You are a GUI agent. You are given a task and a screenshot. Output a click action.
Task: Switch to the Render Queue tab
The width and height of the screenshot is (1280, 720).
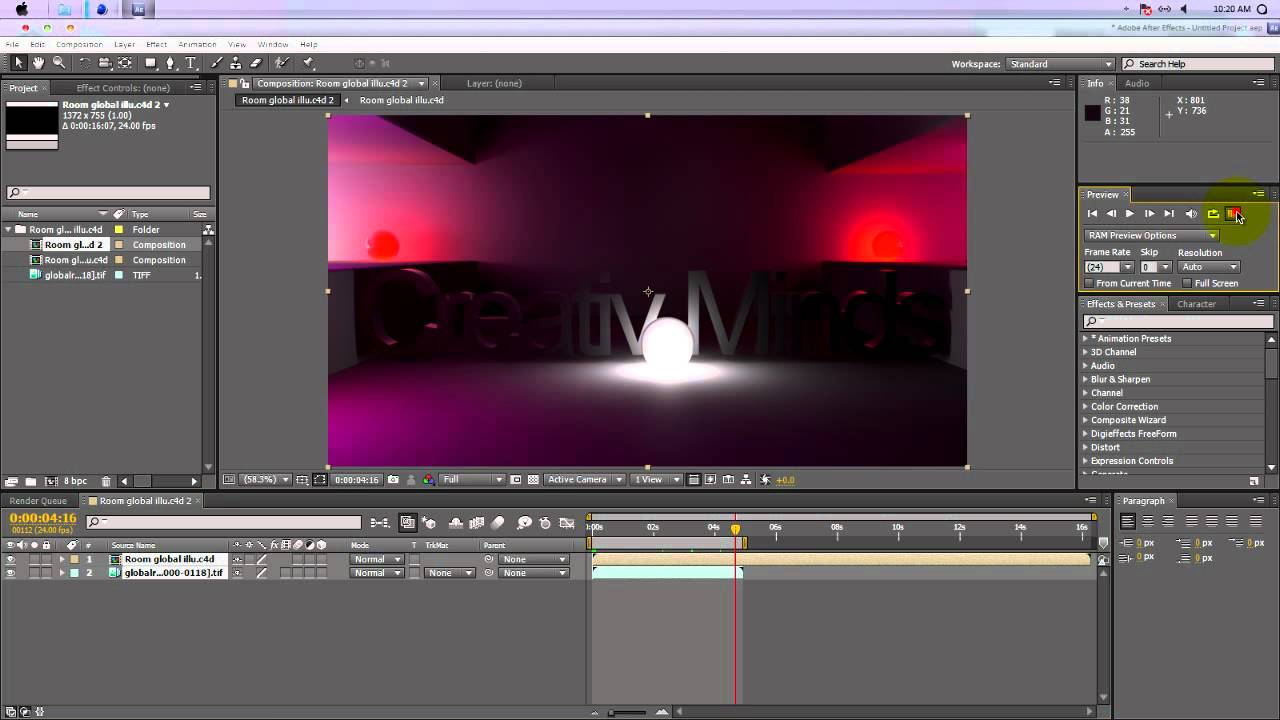[x=40, y=501]
